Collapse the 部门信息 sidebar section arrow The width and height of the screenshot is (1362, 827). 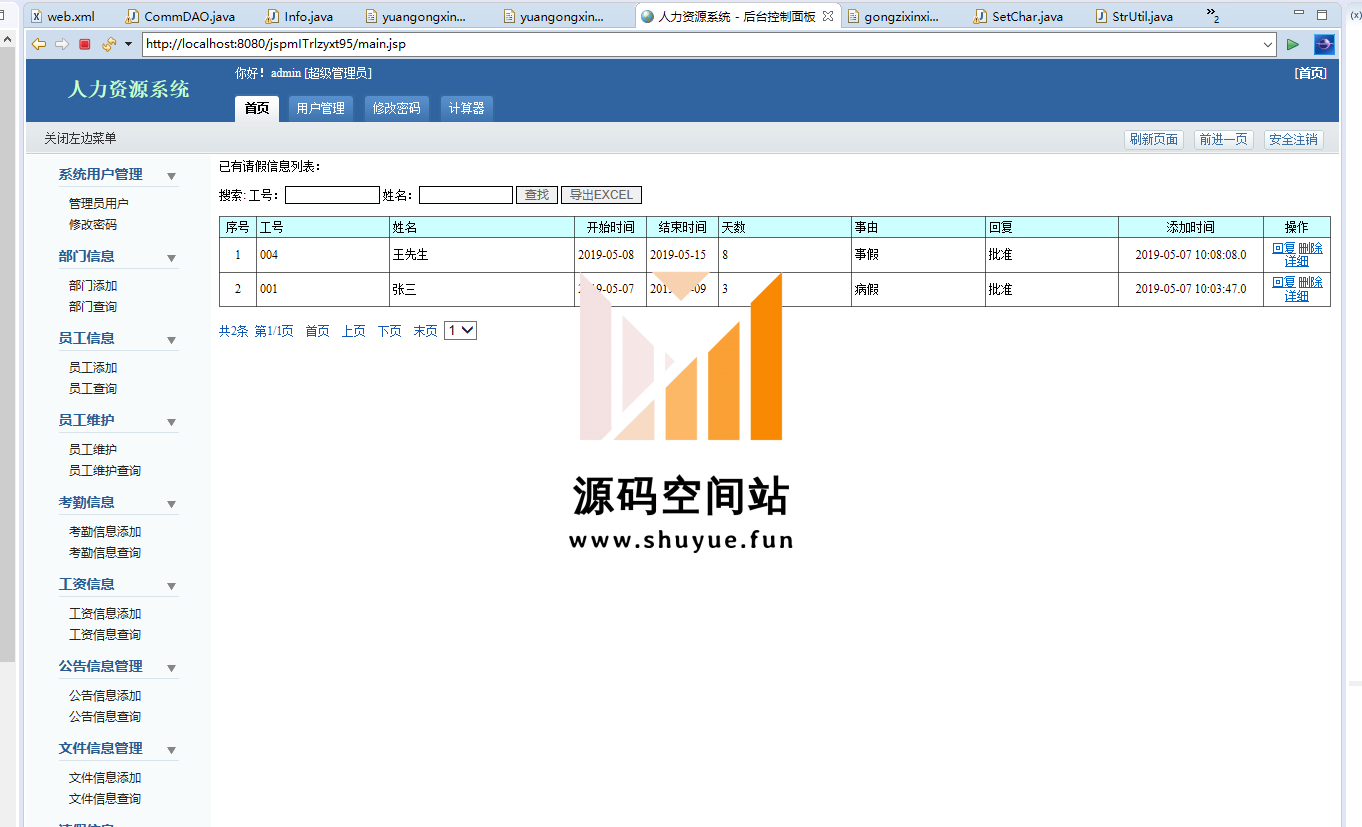(171, 258)
